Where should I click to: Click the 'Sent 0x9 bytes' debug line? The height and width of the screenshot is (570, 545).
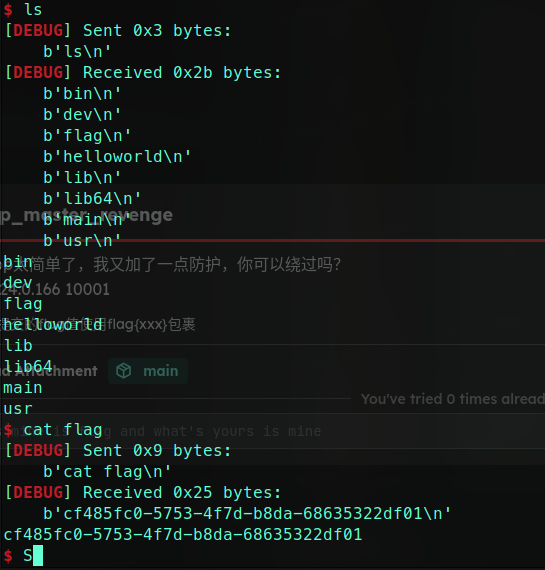118,451
